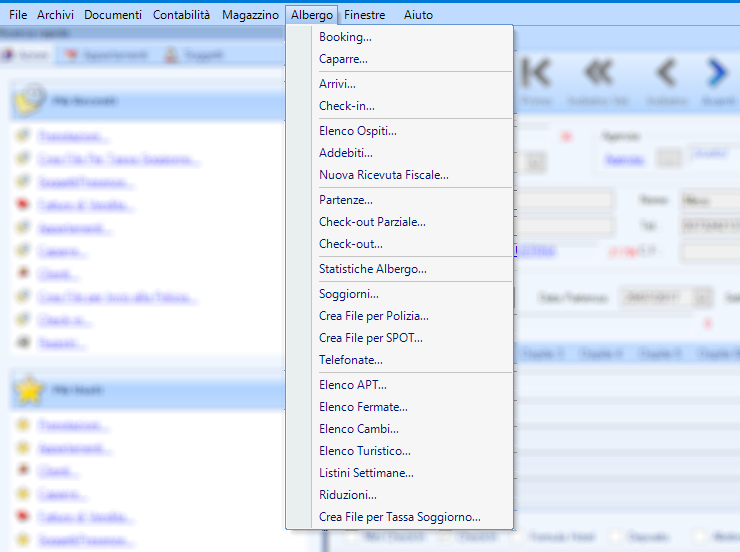Open the Aiuto menu
The height and width of the screenshot is (552, 740).
(x=418, y=15)
